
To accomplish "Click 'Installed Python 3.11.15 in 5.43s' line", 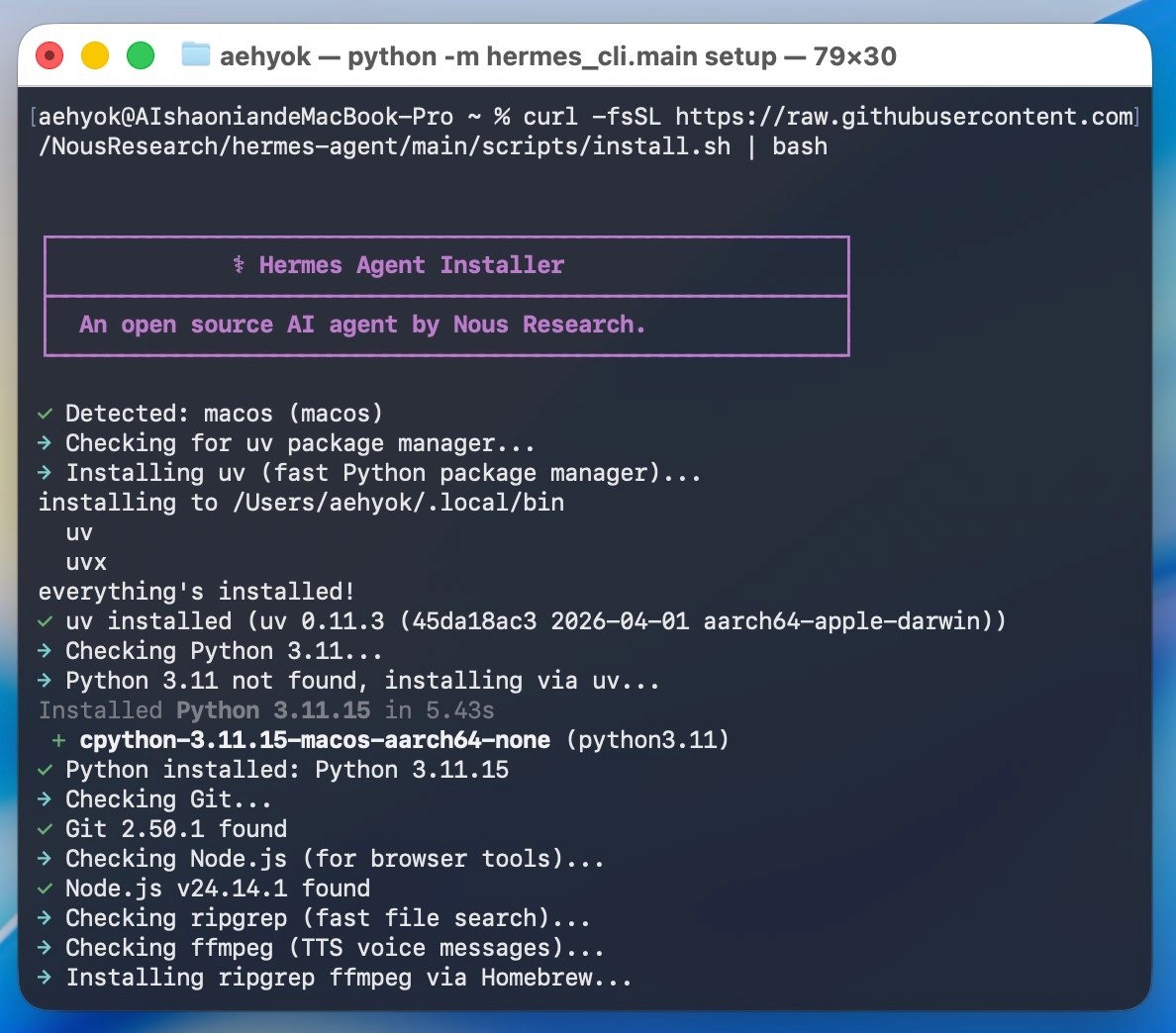I will [x=266, y=709].
